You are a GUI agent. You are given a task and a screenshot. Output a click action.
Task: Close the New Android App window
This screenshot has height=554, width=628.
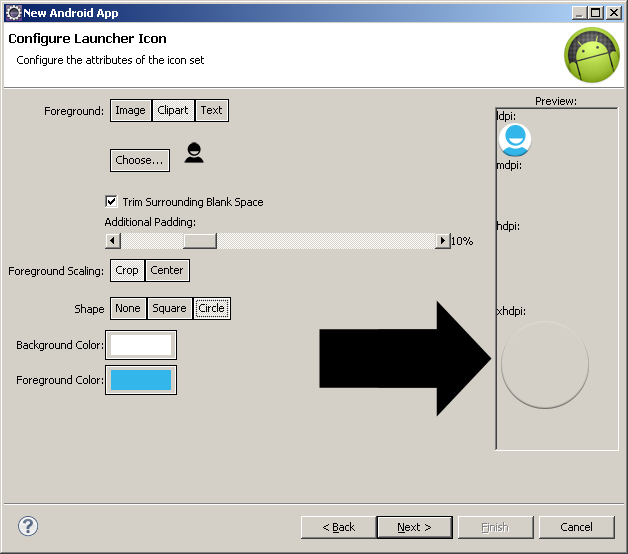(x=614, y=13)
